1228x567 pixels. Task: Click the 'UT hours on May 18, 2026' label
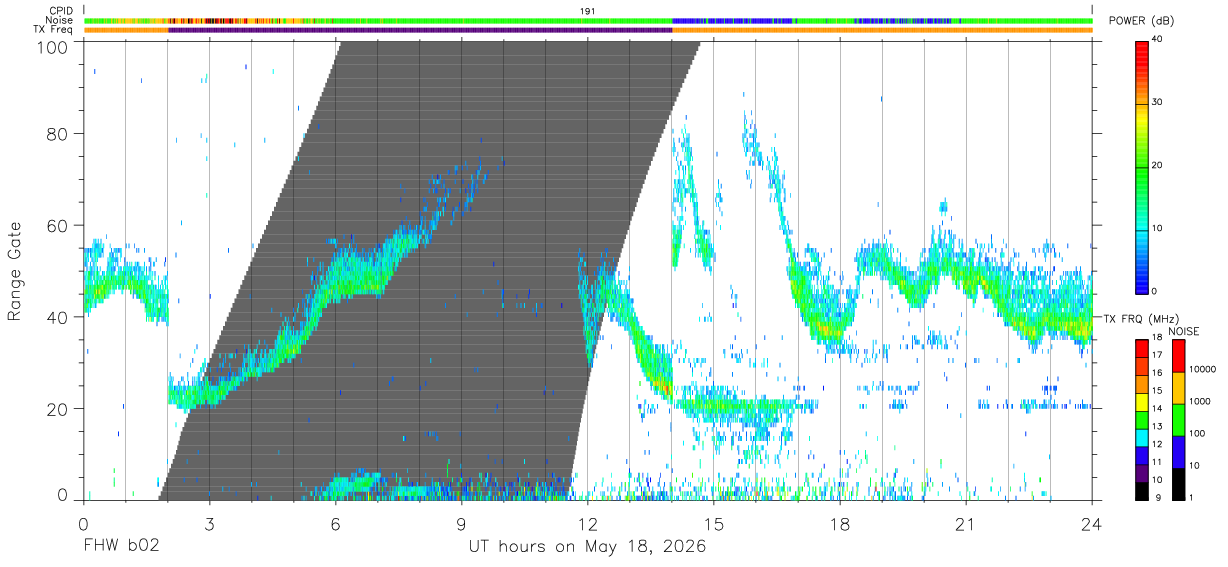pos(588,547)
